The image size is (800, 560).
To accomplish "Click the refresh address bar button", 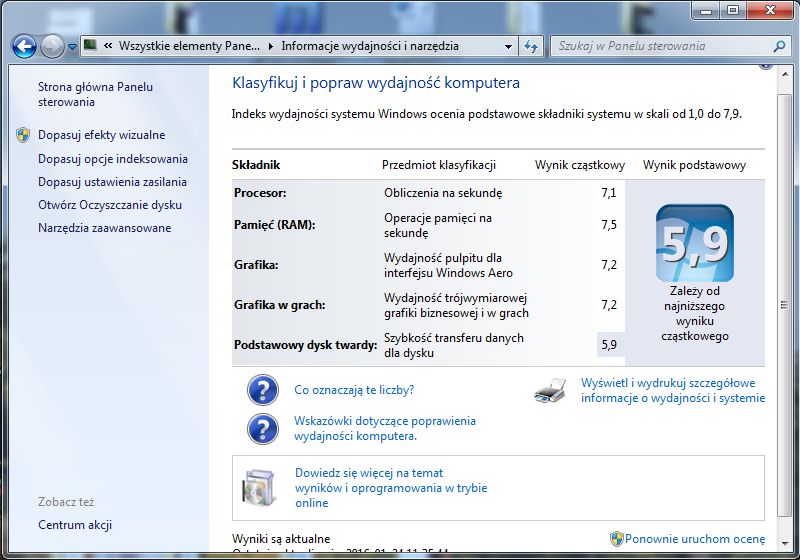I will (531, 47).
